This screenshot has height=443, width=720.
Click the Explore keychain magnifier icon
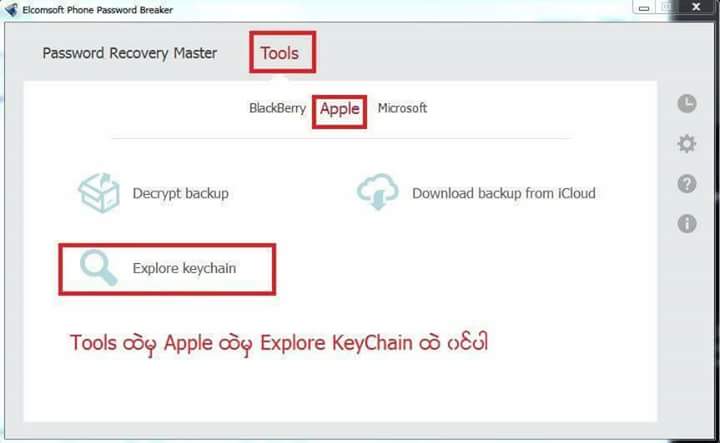pos(98,268)
